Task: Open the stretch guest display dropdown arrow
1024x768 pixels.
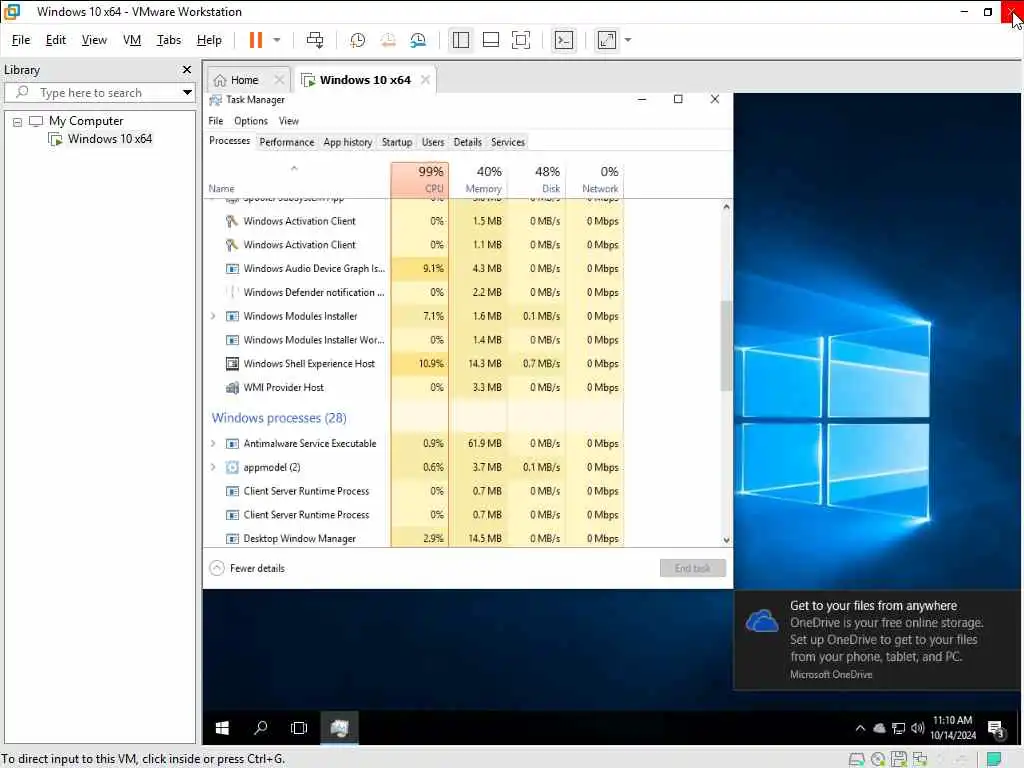Action: click(628, 40)
